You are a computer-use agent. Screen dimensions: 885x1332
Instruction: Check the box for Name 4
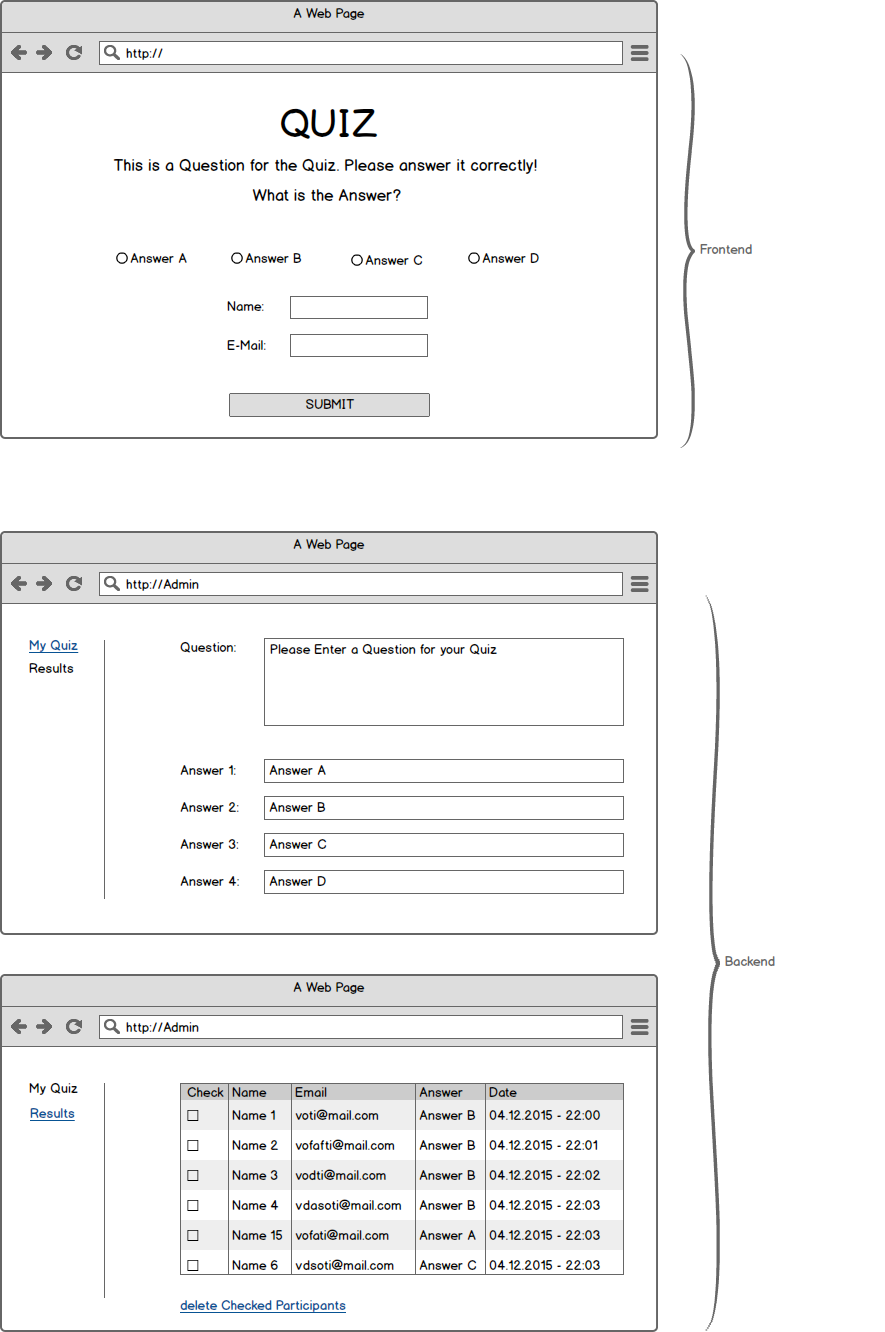click(x=193, y=1205)
